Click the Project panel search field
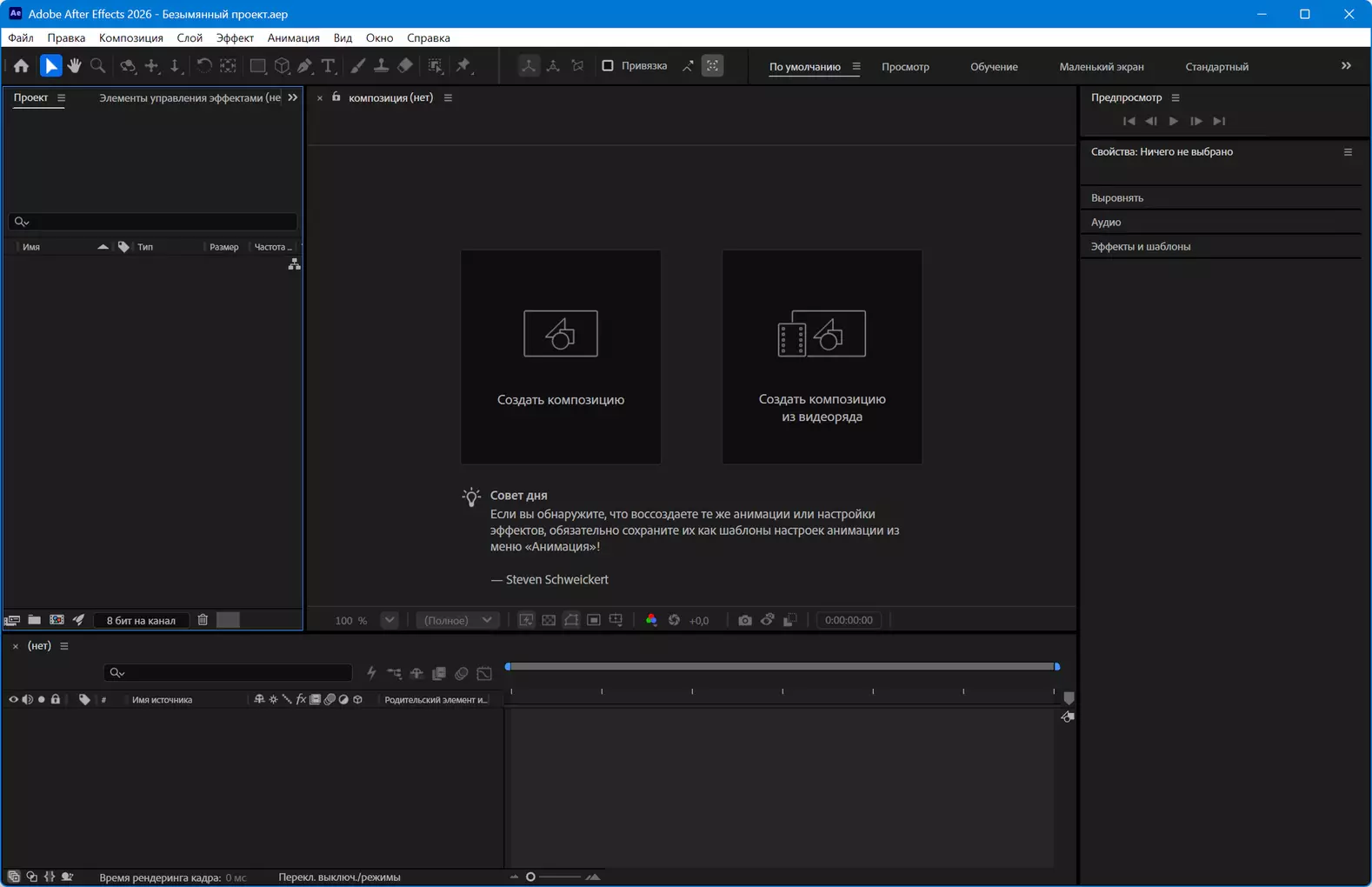 153,222
